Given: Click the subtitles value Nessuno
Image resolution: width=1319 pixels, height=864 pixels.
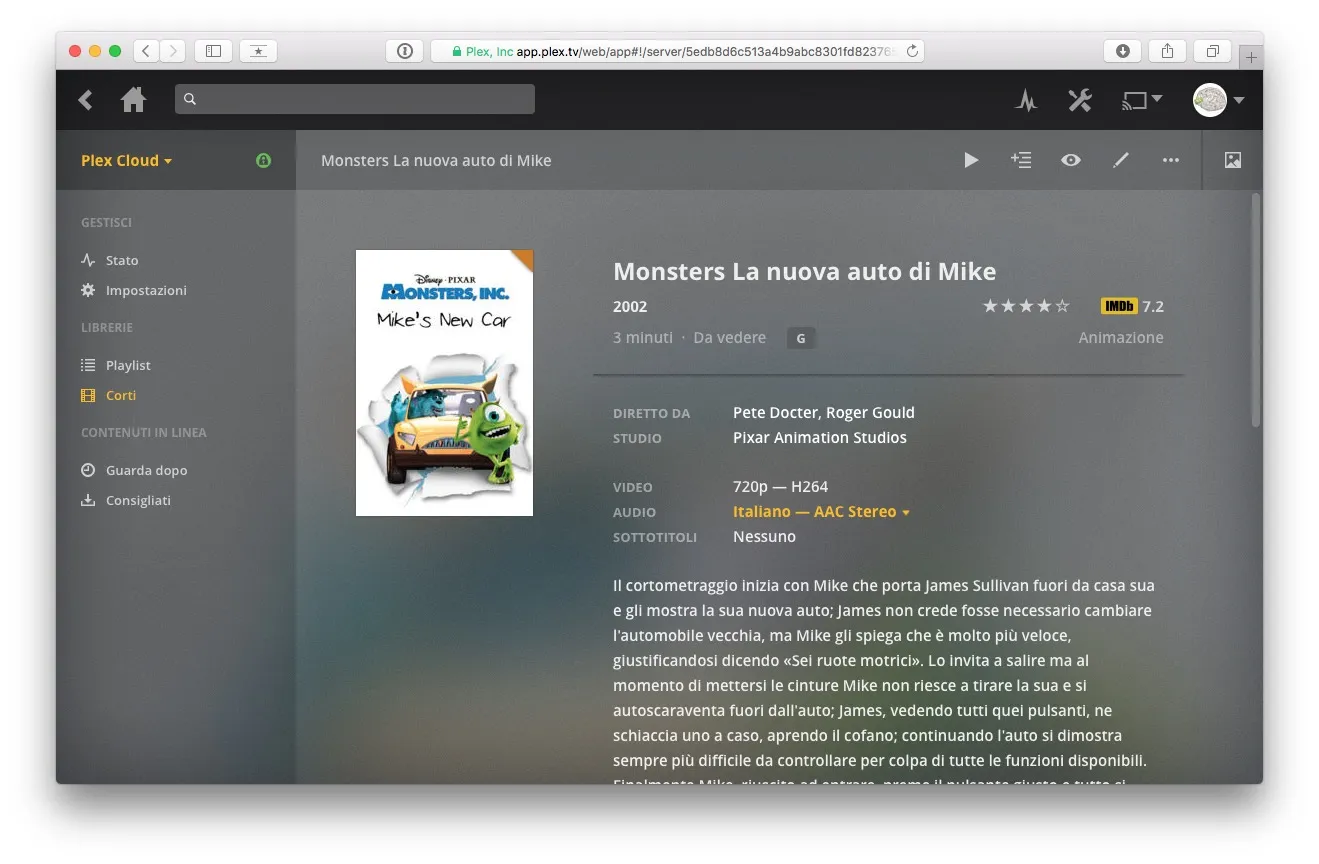Looking at the screenshot, I should coord(765,536).
